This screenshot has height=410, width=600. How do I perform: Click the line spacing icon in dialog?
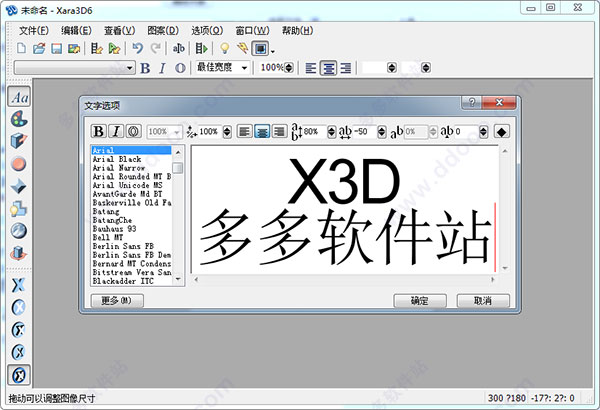click(297, 132)
